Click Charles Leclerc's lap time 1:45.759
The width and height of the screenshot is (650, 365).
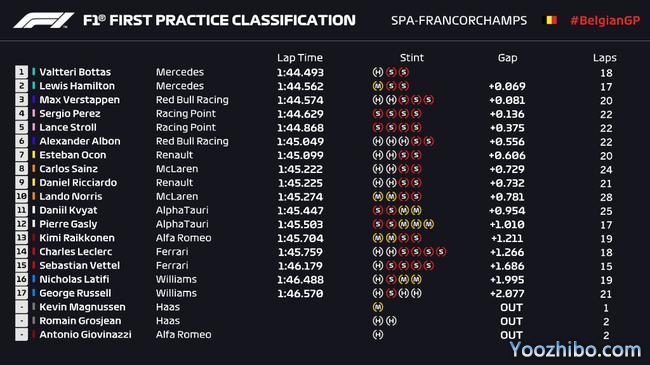(x=301, y=252)
